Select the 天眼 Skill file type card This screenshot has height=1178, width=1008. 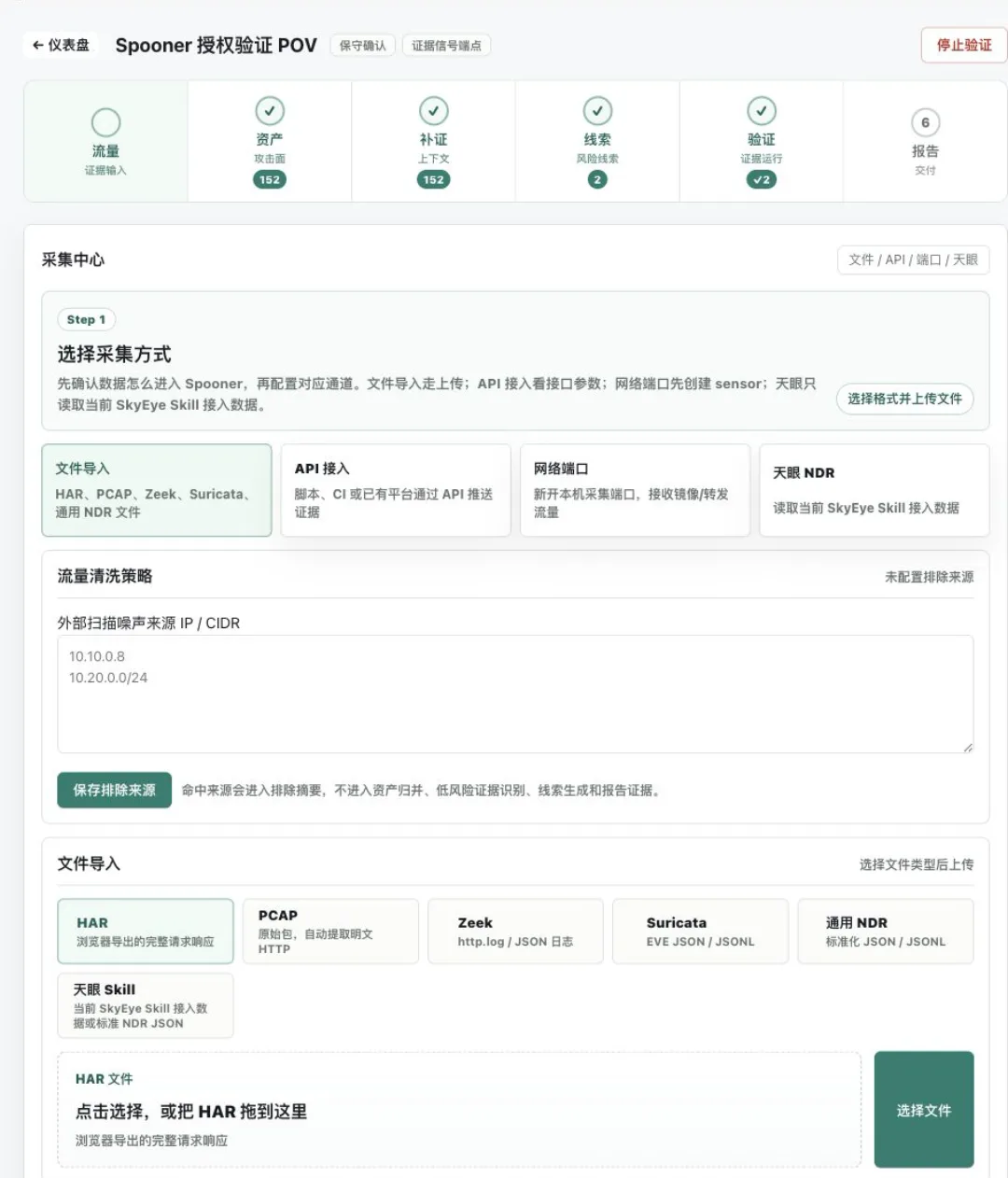[x=146, y=1005]
